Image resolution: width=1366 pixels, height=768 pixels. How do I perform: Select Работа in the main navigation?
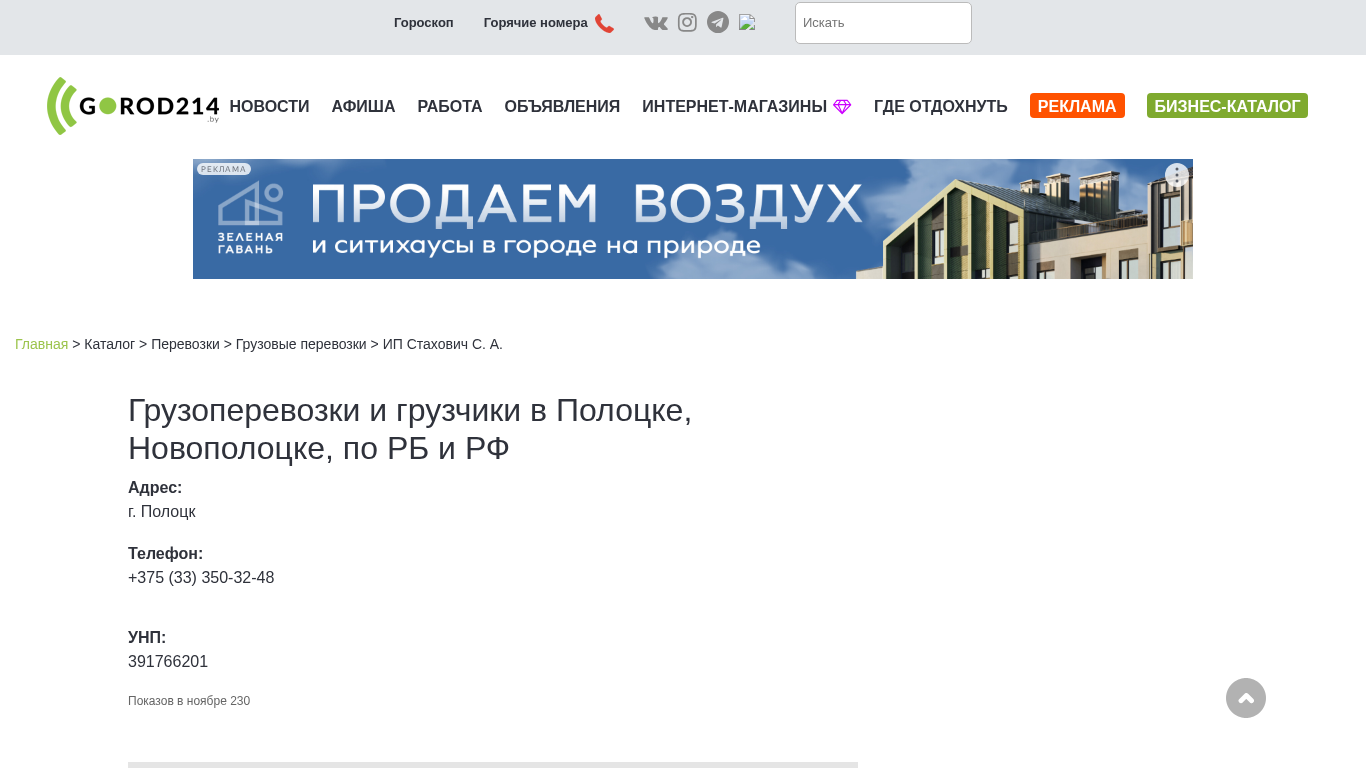coord(450,106)
